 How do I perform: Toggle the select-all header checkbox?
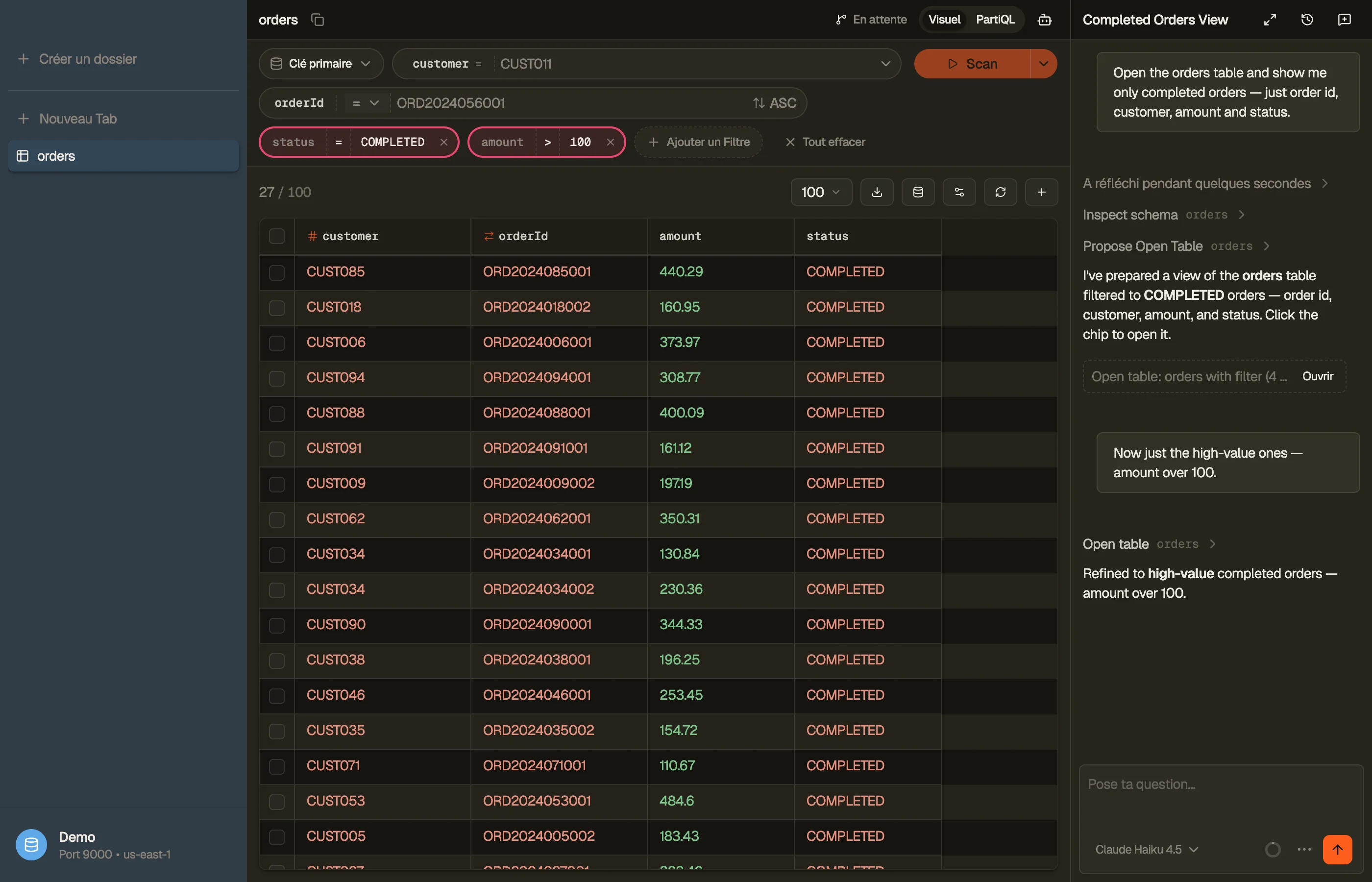click(x=276, y=236)
